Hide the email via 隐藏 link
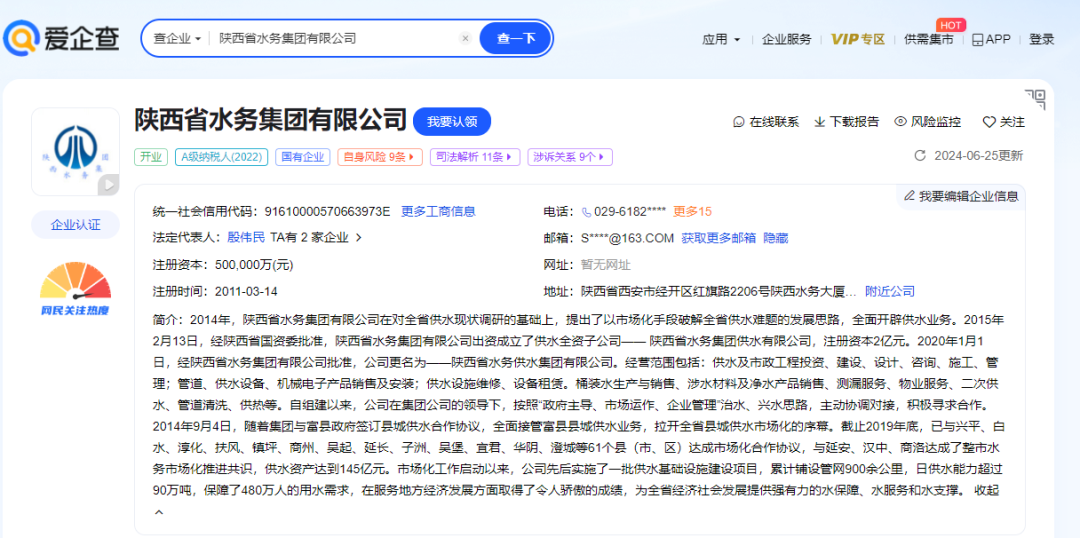The width and height of the screenshot is (1080, 538). point(775,238)
